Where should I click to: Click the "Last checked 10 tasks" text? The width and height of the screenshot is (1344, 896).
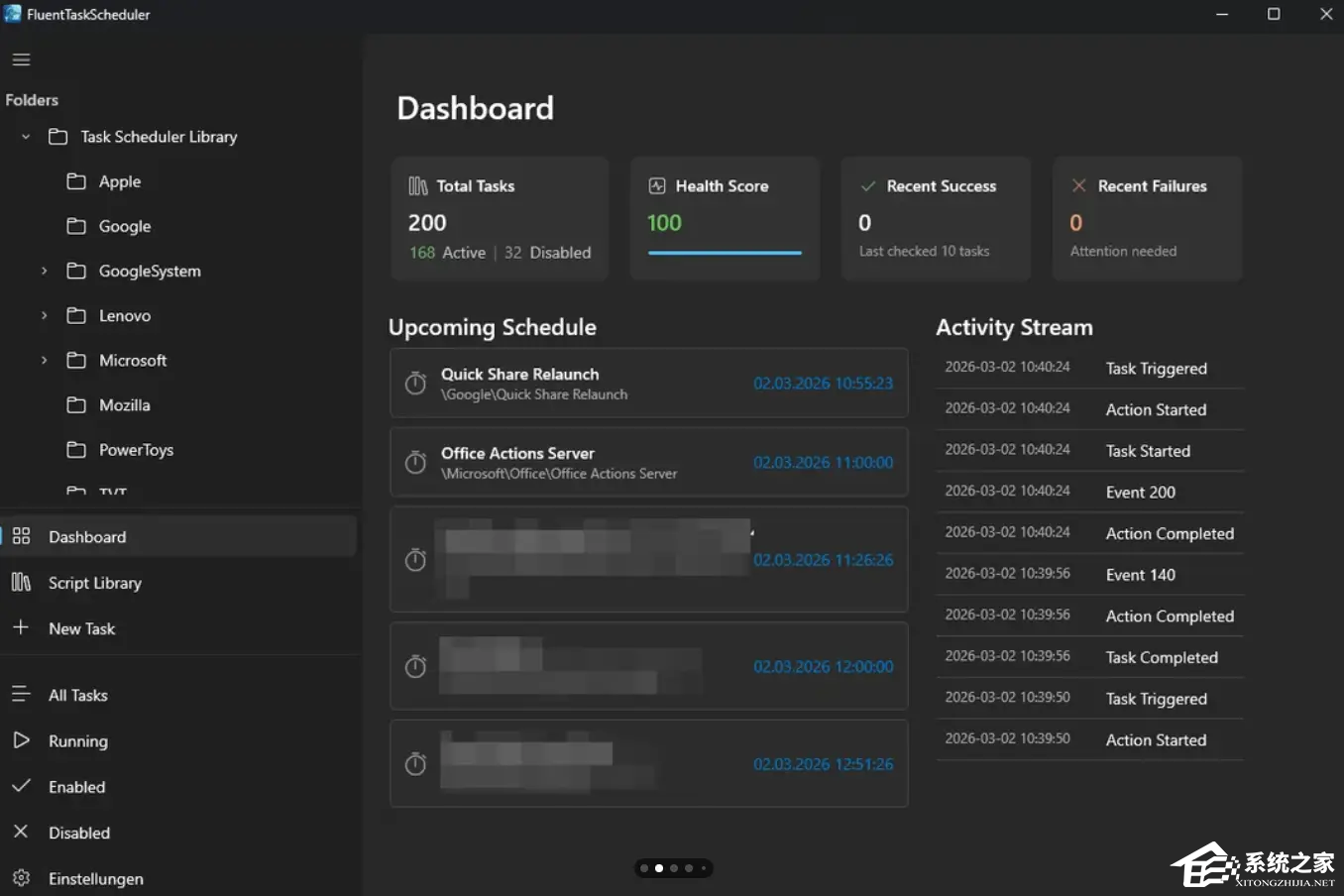(x=924, y=251)
